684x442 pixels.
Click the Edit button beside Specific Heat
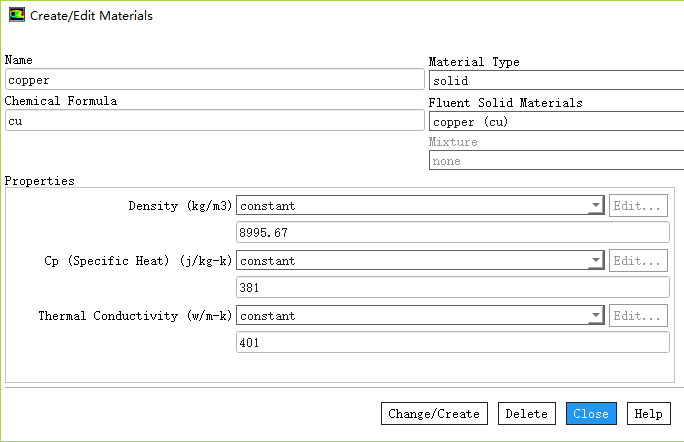(x=639, y=261)
